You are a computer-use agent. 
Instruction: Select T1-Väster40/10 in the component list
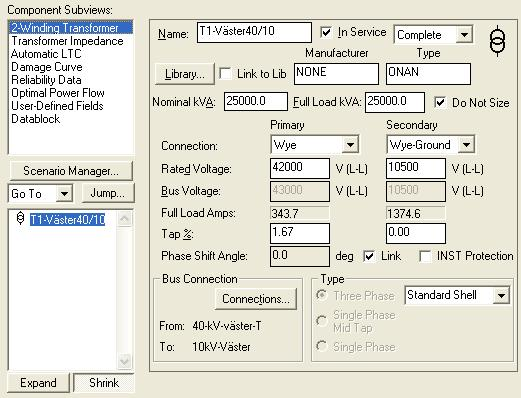click(x=67, y=219)
